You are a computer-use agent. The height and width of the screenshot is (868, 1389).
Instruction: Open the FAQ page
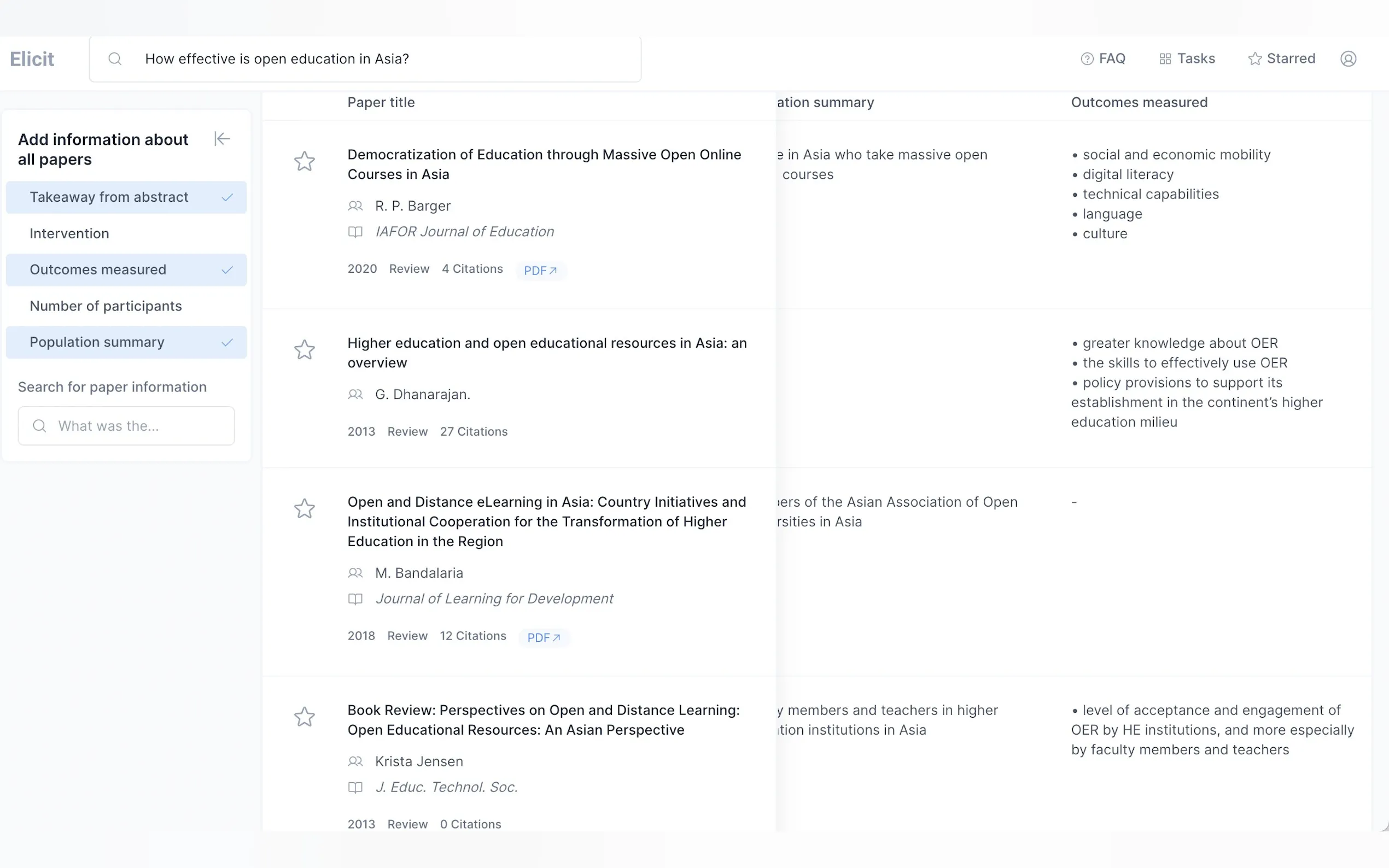[x=1103, y=58]
